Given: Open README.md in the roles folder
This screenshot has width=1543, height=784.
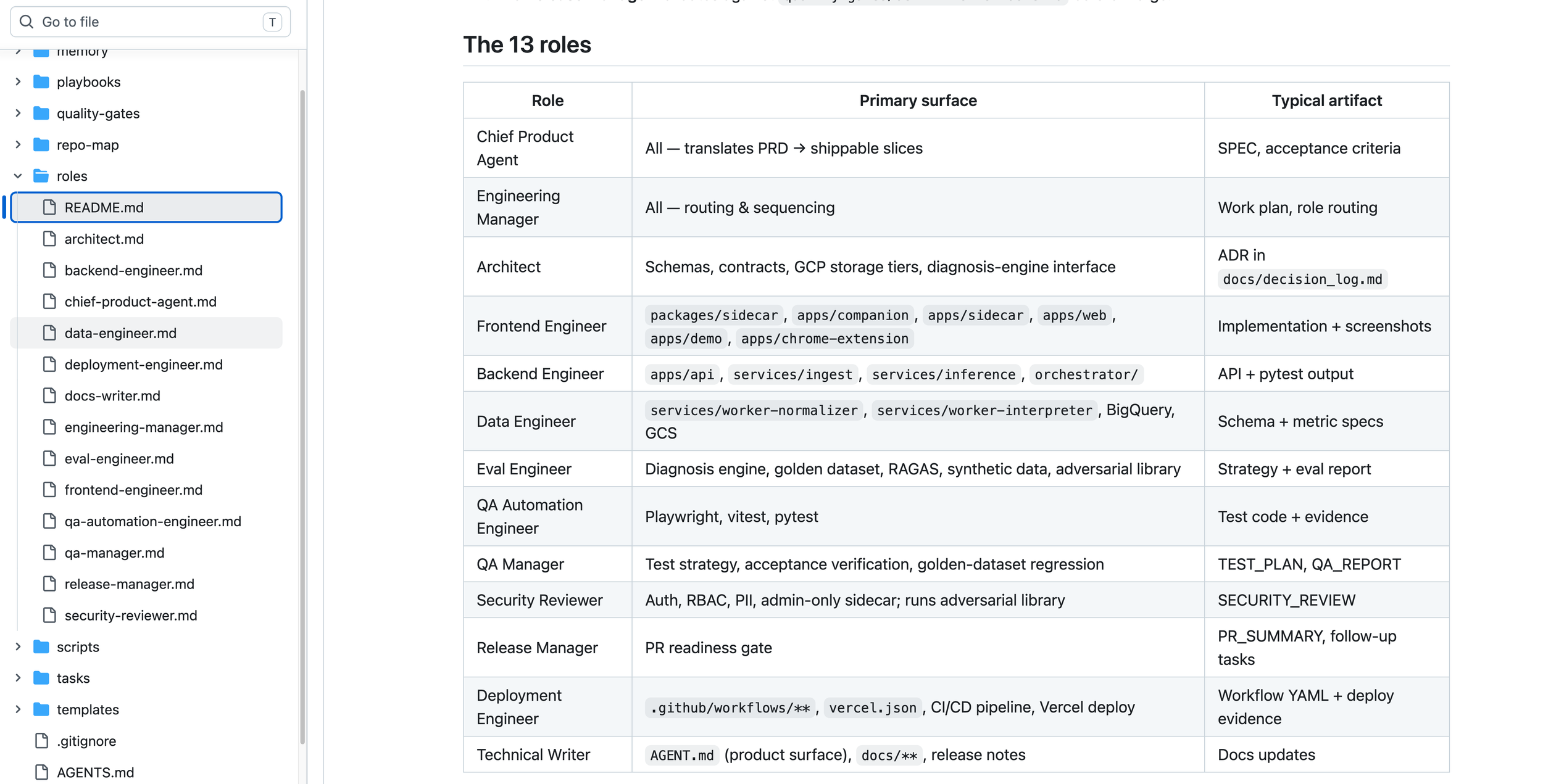Looking at the screenshot, I should [x=146, y=207].
